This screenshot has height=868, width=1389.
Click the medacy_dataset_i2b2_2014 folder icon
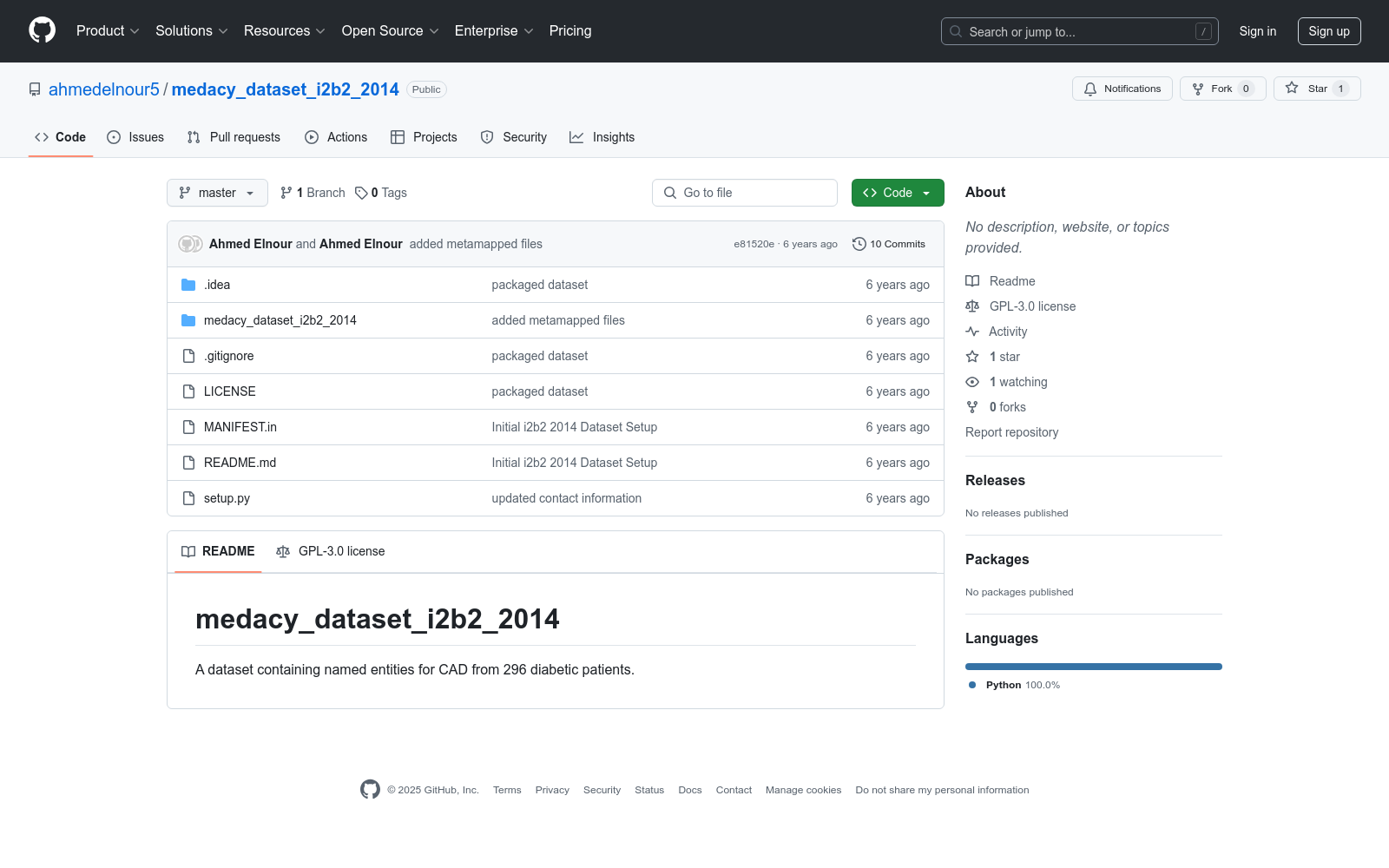pos(188,320)
